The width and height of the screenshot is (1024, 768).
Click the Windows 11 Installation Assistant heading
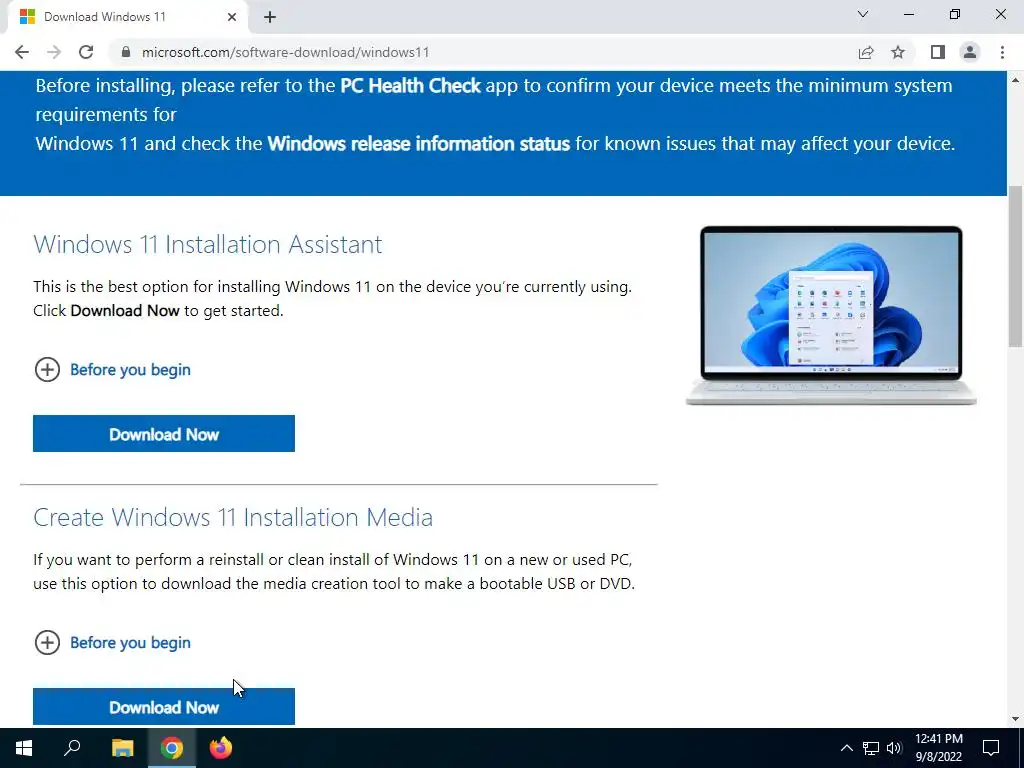[208, 244]
